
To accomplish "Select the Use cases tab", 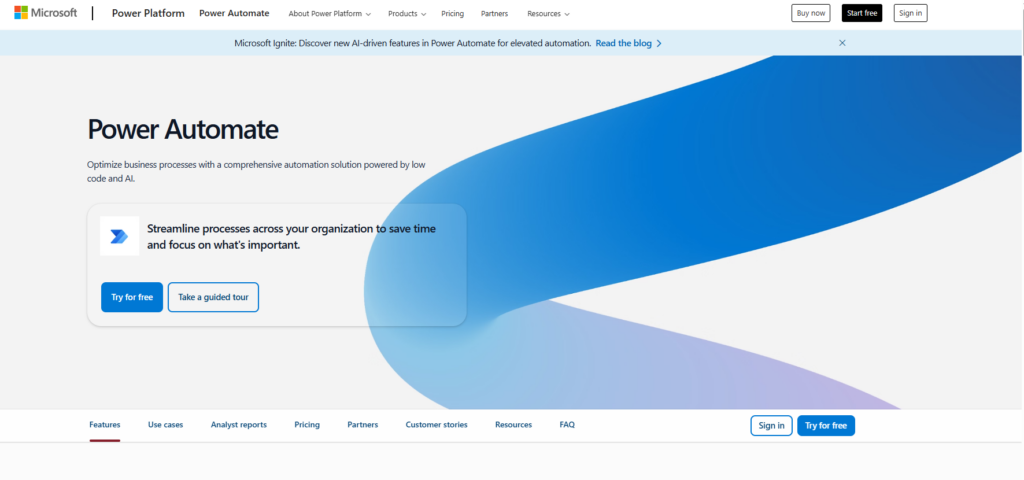I will pos(166,424).
